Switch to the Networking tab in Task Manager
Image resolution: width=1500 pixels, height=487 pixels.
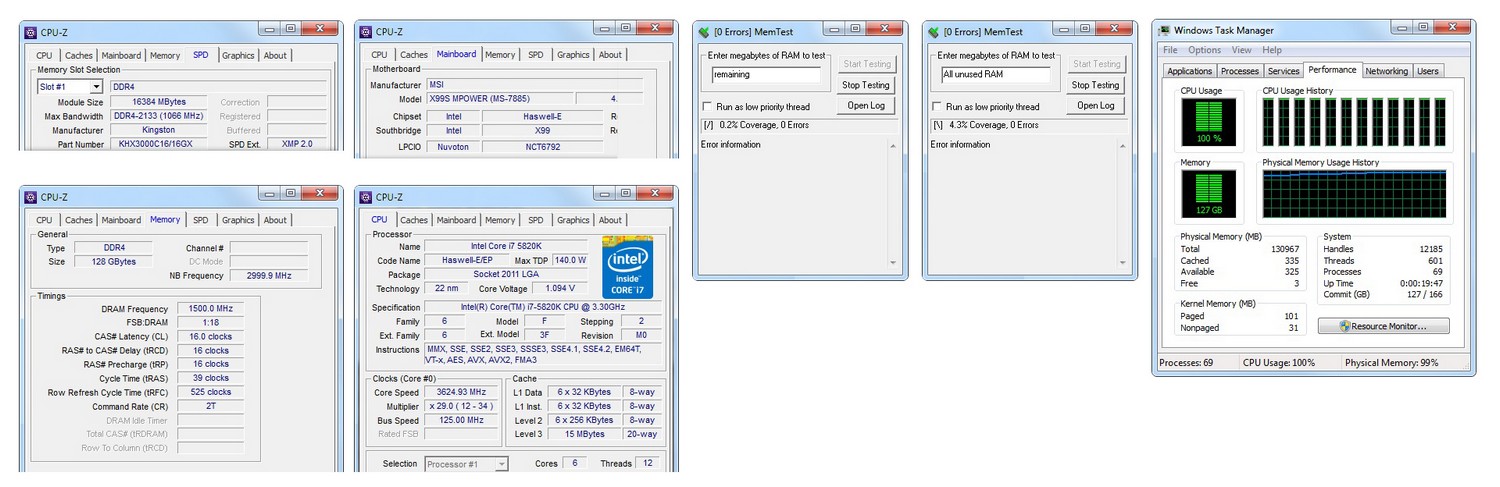point(1387,71)
